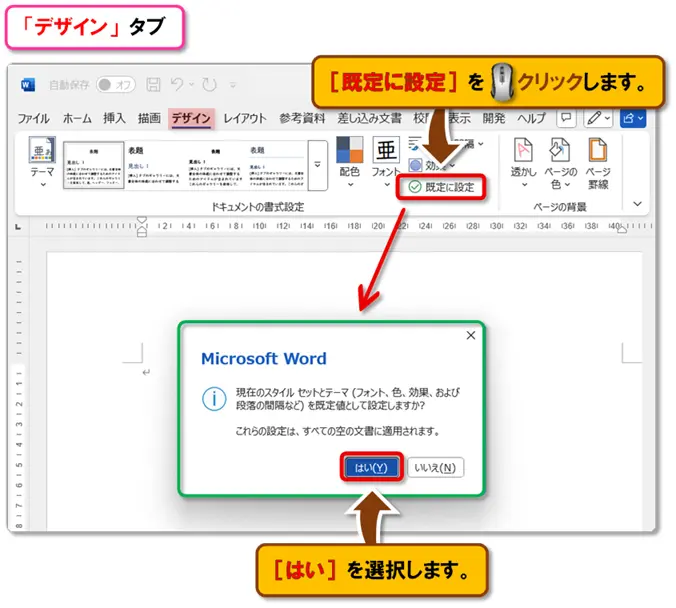The width and height of the screenshot is (676, 608).
Task: Expand the style set gallery more arrow
Action: [x=318, y=165]
